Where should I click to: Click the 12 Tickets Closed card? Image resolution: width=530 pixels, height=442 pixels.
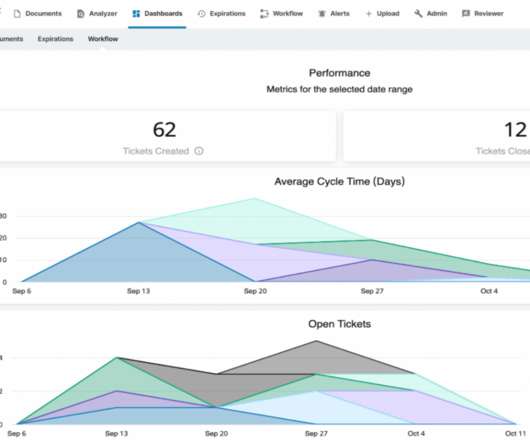pos(437,137)
